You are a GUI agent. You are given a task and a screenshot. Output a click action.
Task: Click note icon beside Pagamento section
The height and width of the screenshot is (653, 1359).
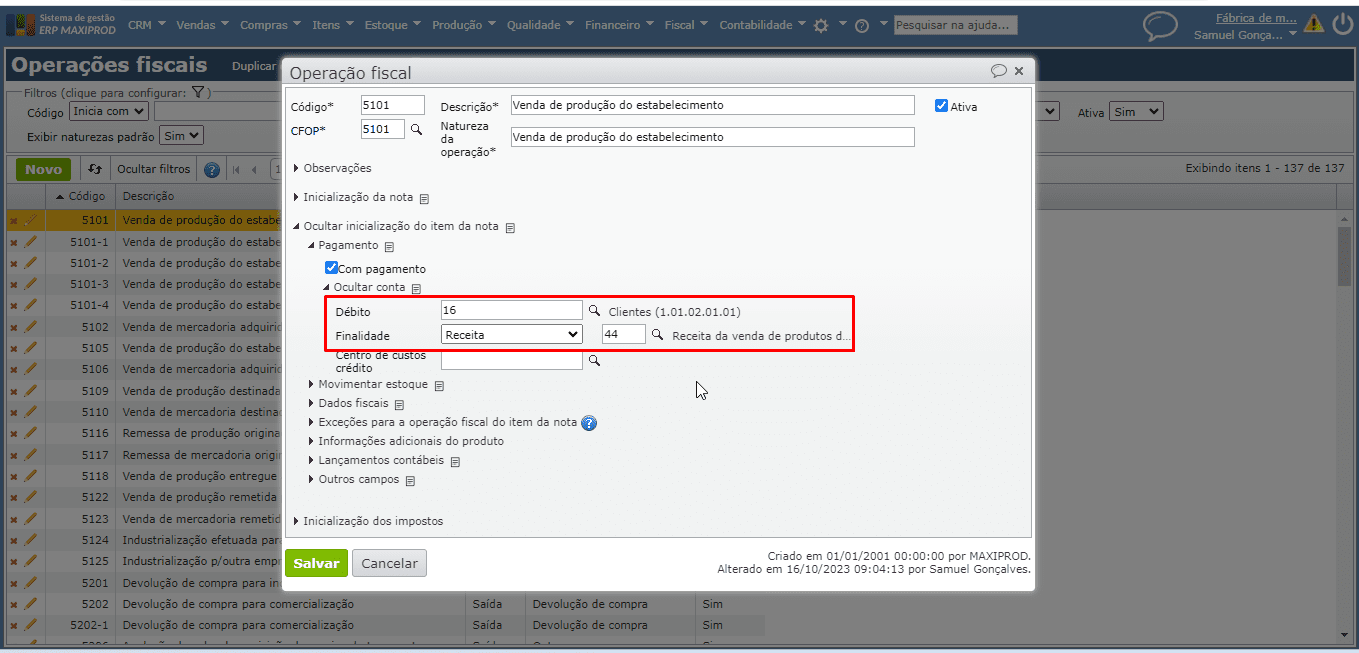tap(390, 246)
